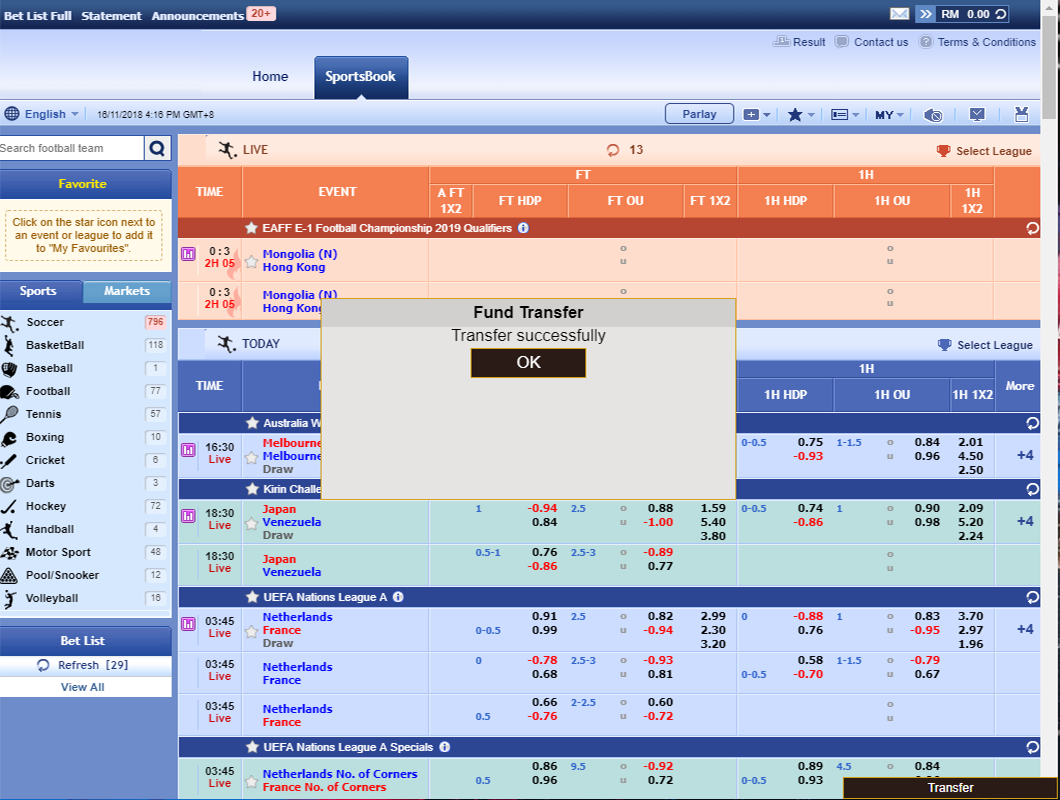Open the mail inbox envelope icon
1060x800 pixels.
point(899,14)
